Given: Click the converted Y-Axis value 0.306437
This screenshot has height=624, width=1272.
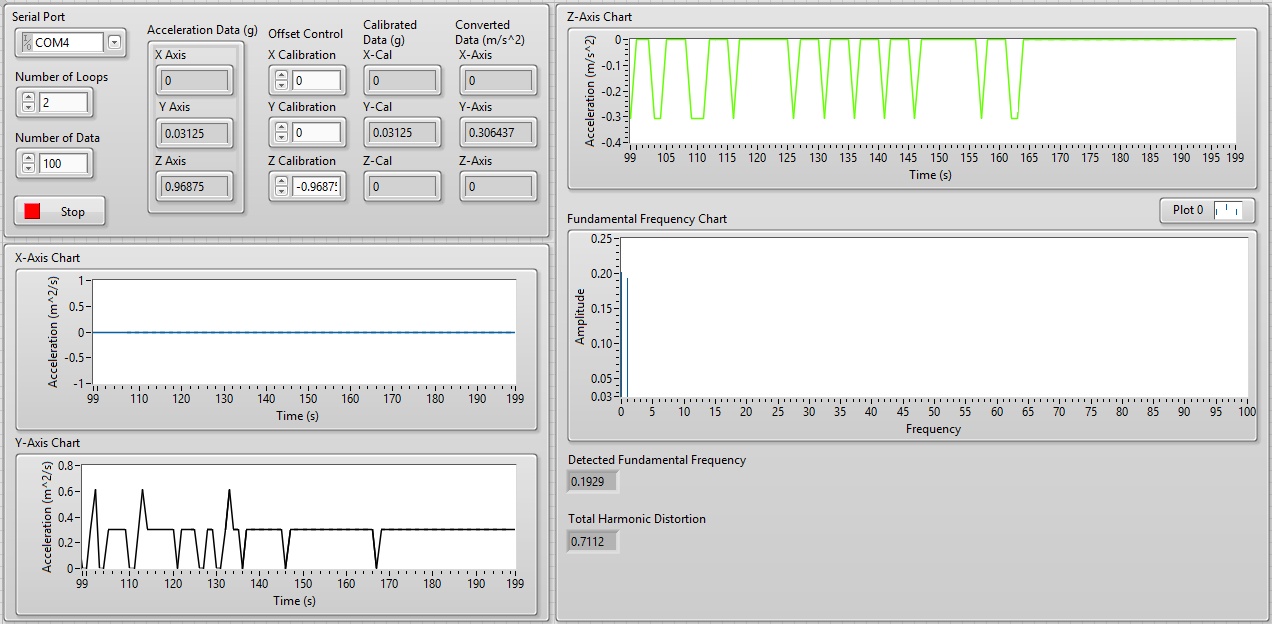Looking at the screenshot, I should [499, 132].
